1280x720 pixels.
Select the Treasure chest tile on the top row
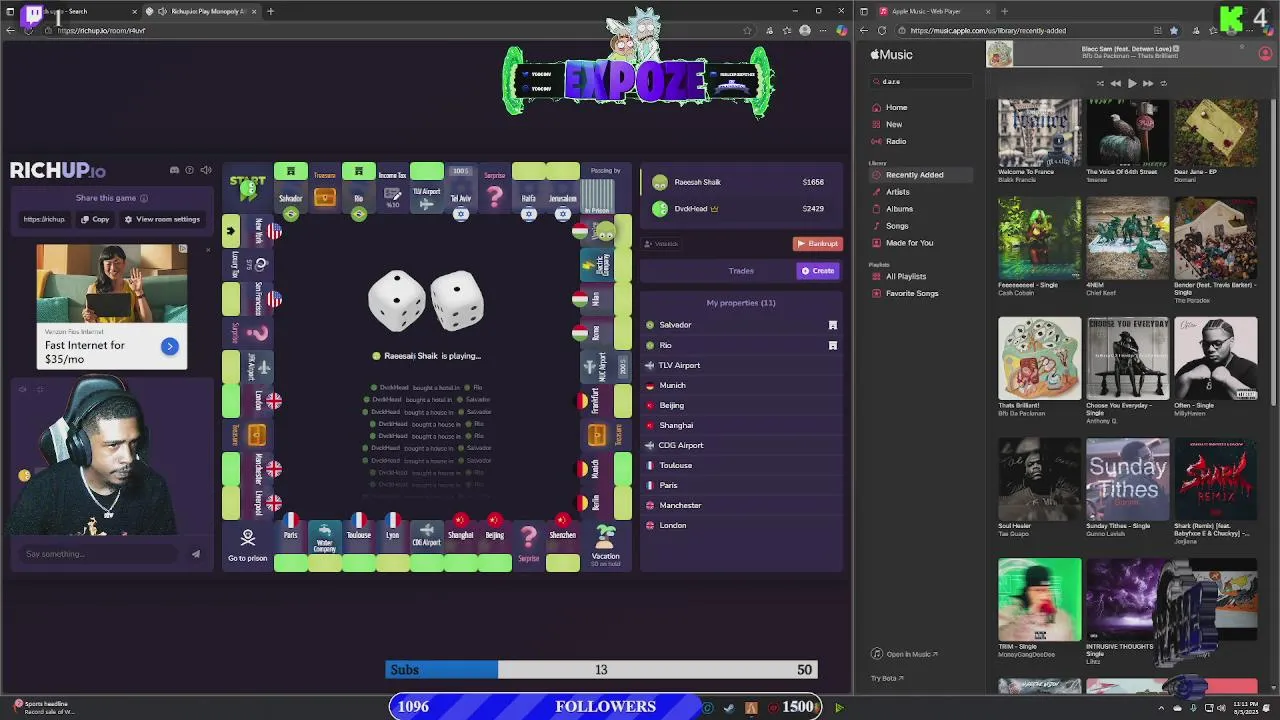[324, 189]
